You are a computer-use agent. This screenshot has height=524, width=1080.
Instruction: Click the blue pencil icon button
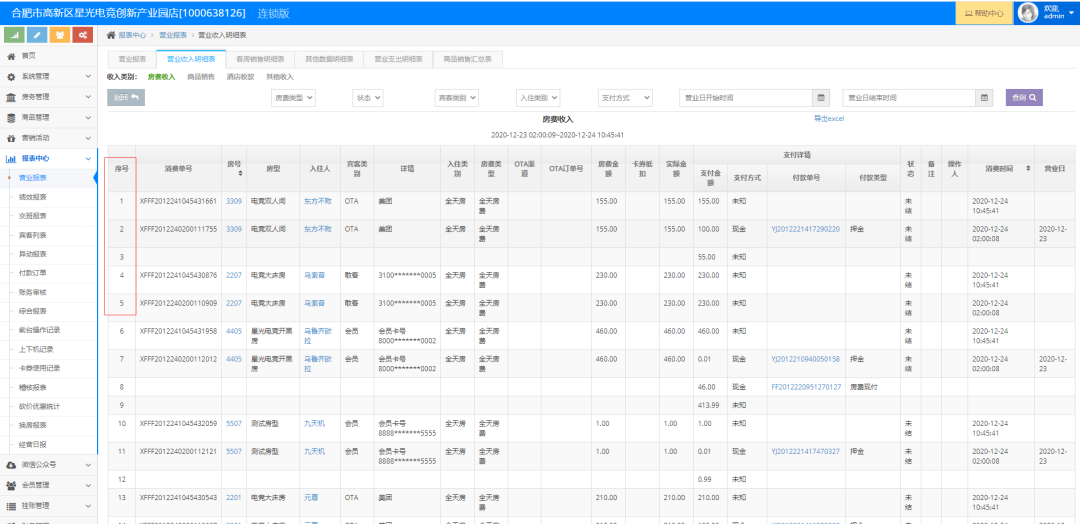[x=37, y=34]
